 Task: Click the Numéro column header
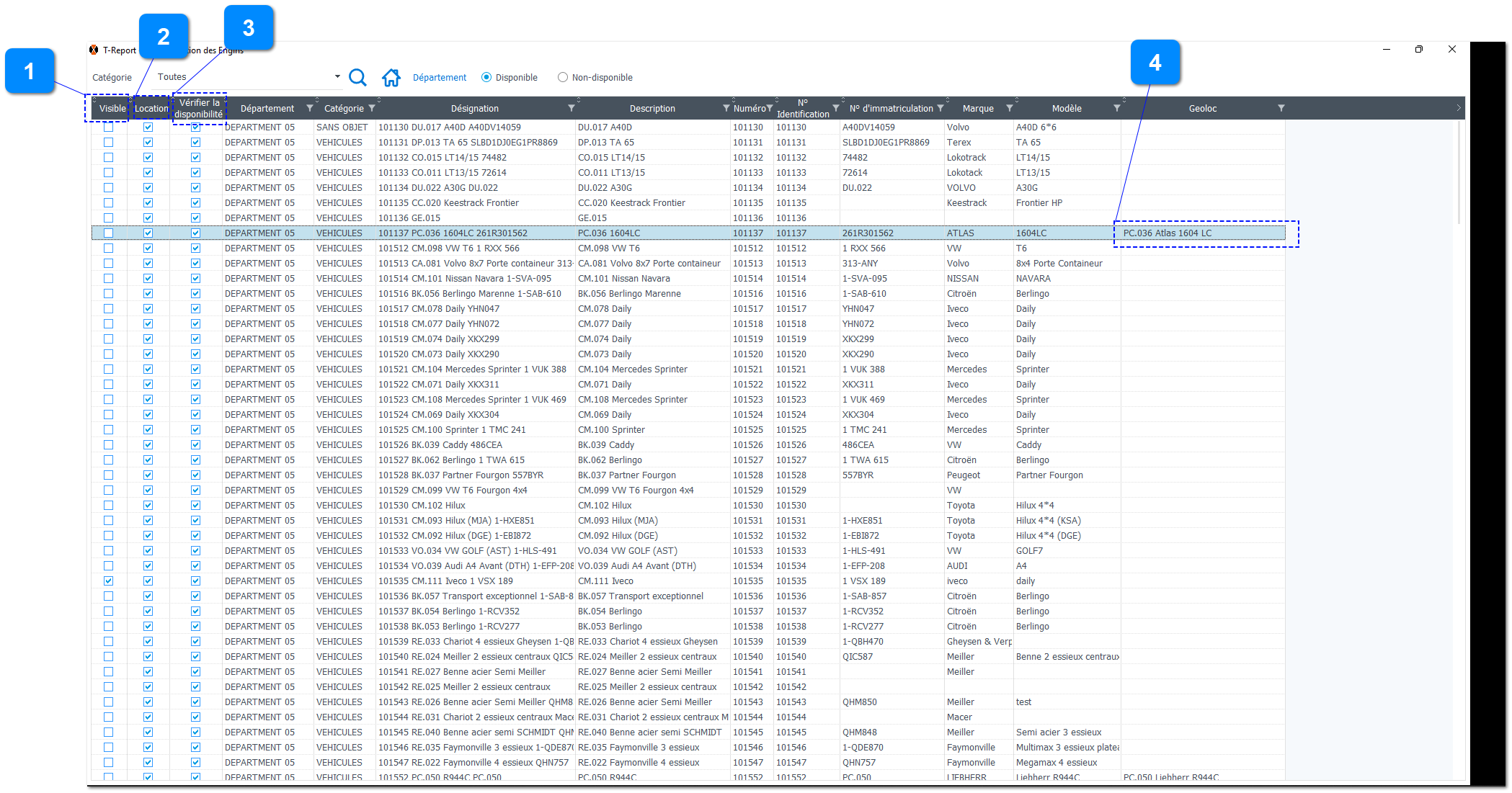pyautogui.click(x=749, y=108)
